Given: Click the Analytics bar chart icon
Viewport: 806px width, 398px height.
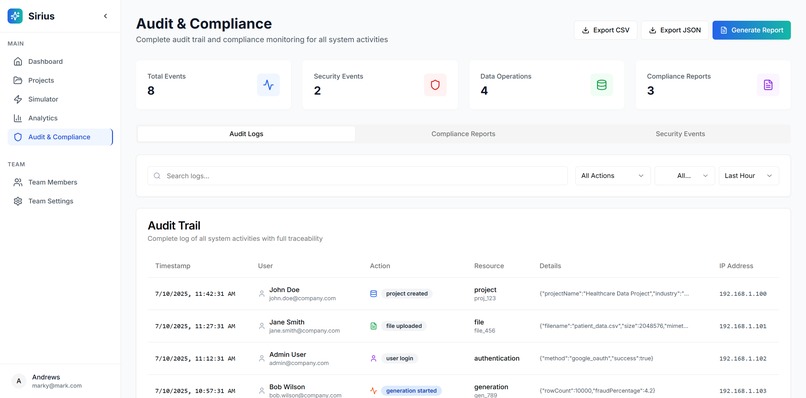Looking at the screenshot, I should click(x=18, y=118).
